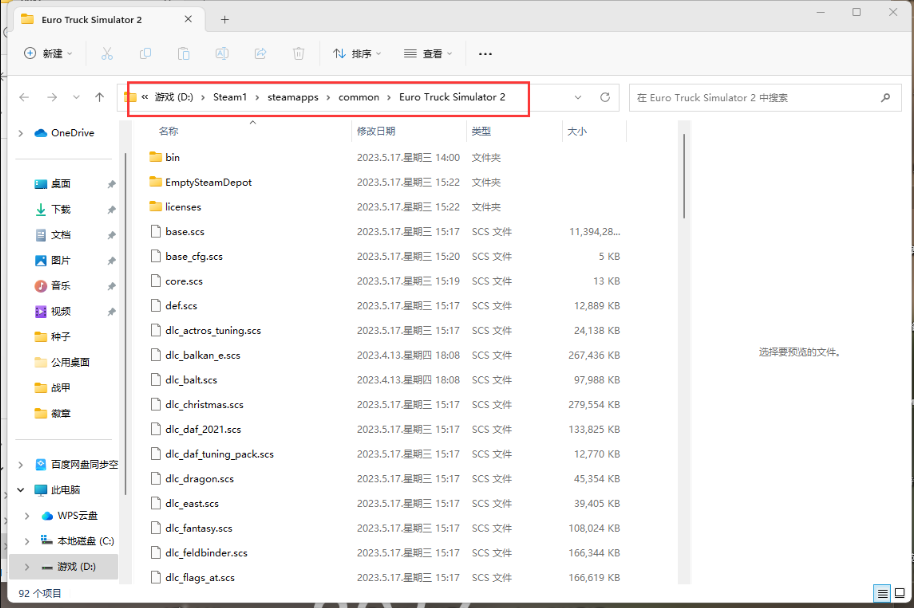
Task: Navigate to Steam1 in breadcrumb path
Action: click(x=230, y=97)
